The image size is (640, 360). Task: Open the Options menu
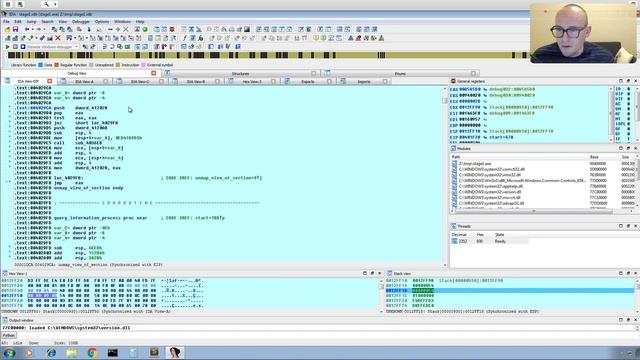(x=102, y=22)
